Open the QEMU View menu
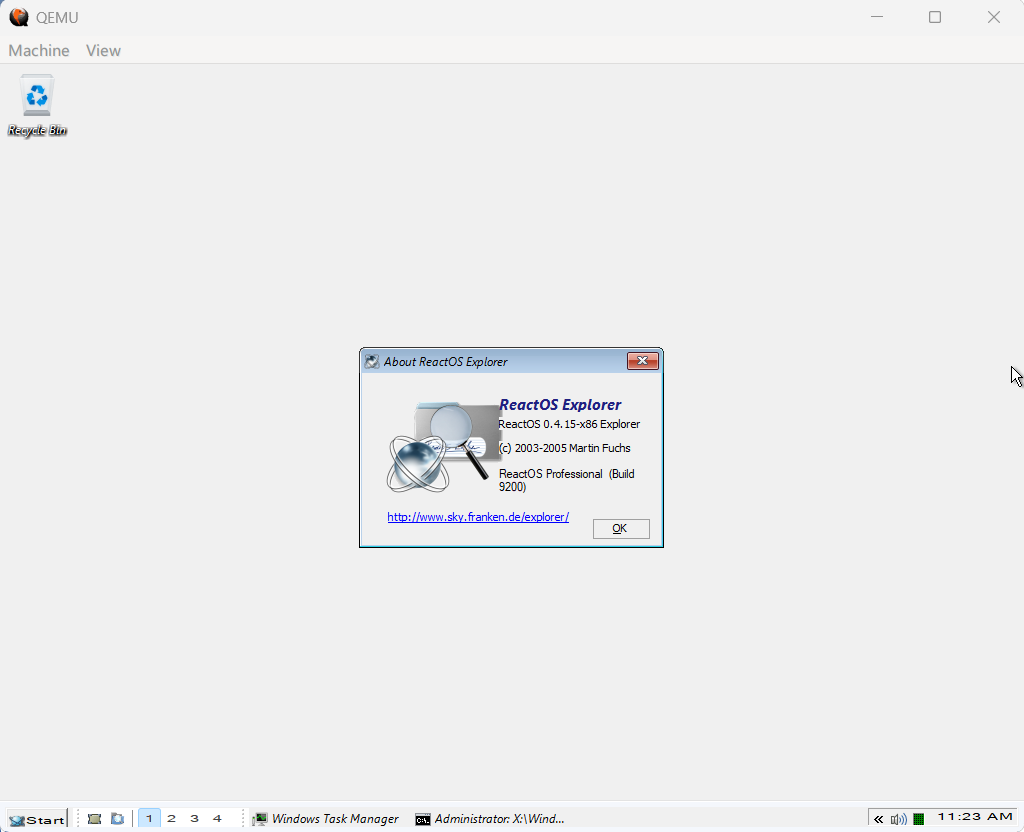1024x832 pixels. (x=103, y=50)
